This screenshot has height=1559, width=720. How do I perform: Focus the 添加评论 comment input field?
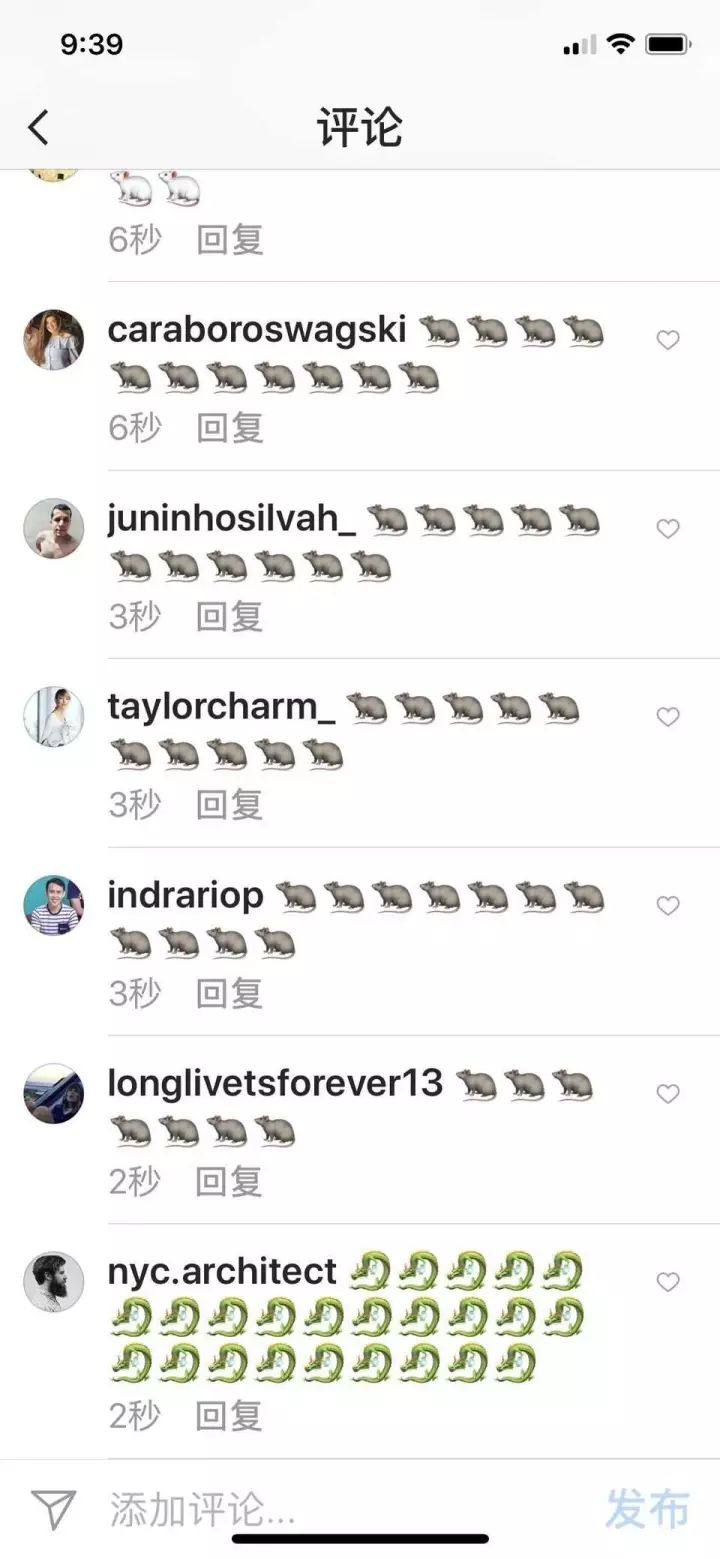click(x=340, y=1510)
